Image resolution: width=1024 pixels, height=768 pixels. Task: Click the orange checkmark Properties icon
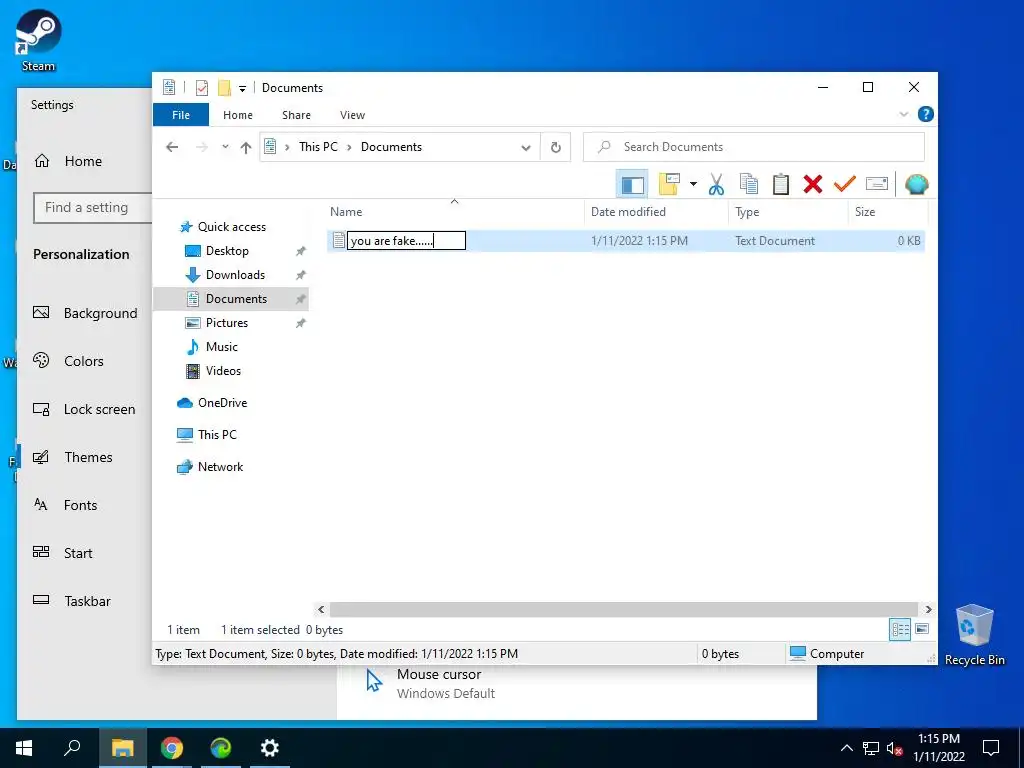844,184
